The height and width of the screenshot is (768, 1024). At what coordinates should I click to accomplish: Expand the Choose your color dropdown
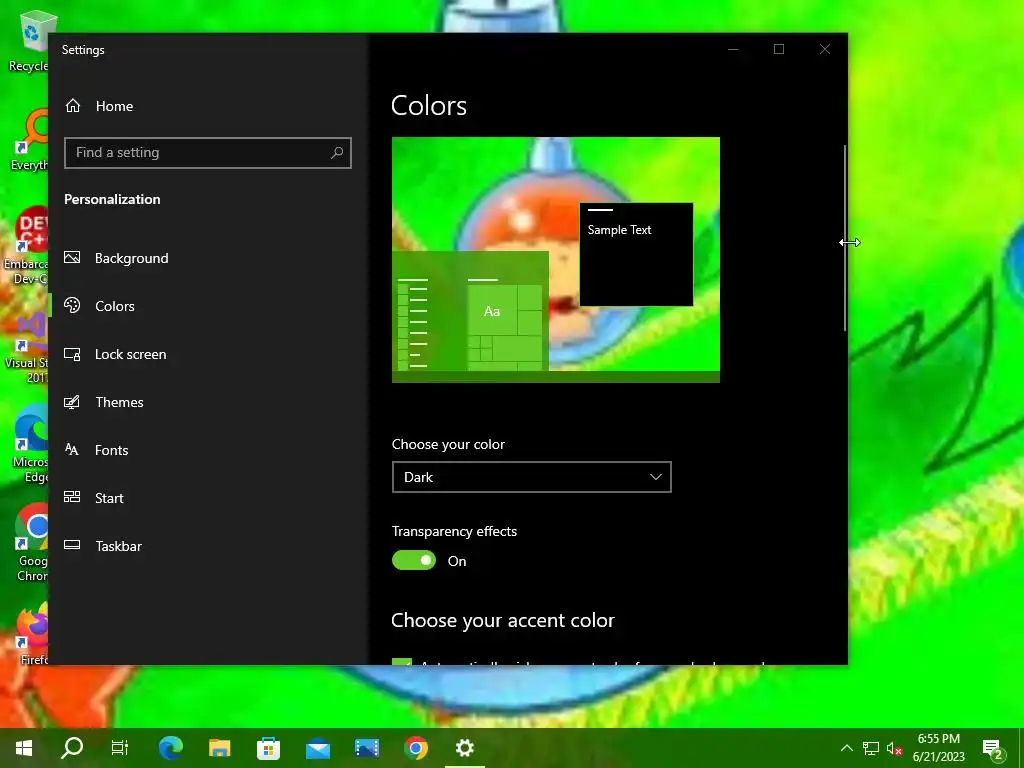tap(532, 477)
